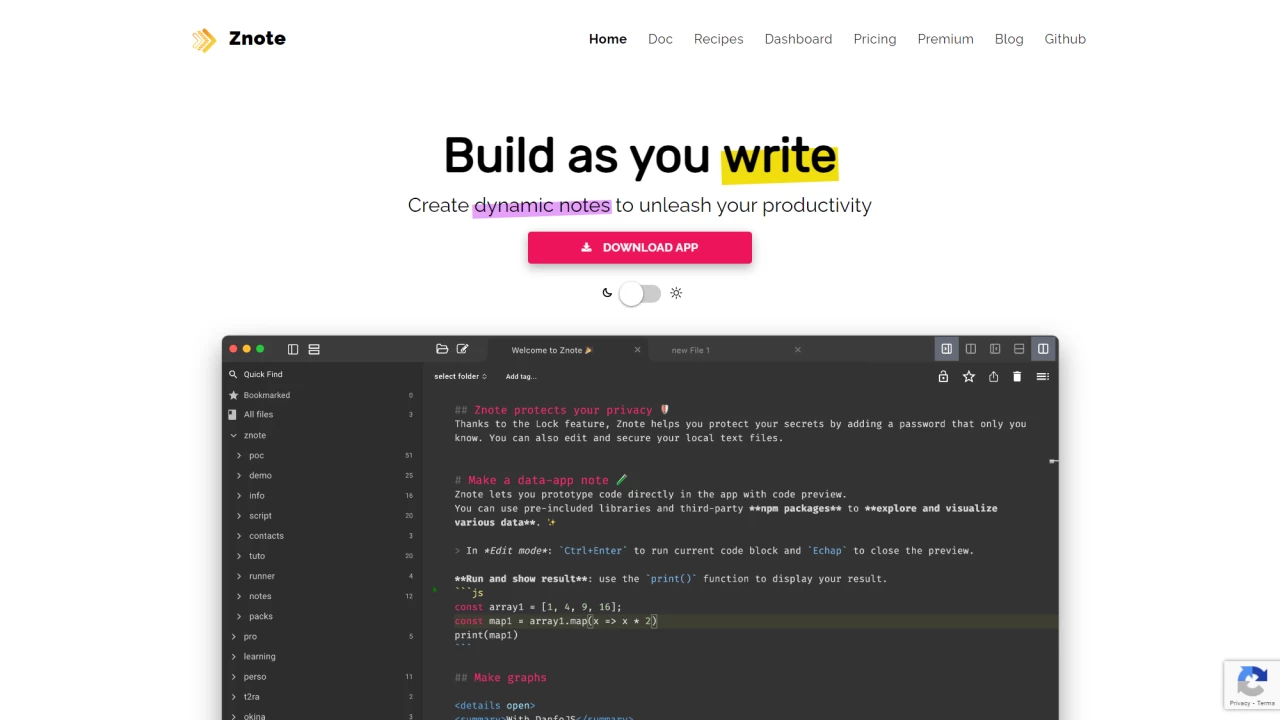The width and height of the screenshot is (1280, 720).
Task: Expand the demo folder chevron
Action: [239, 475]
